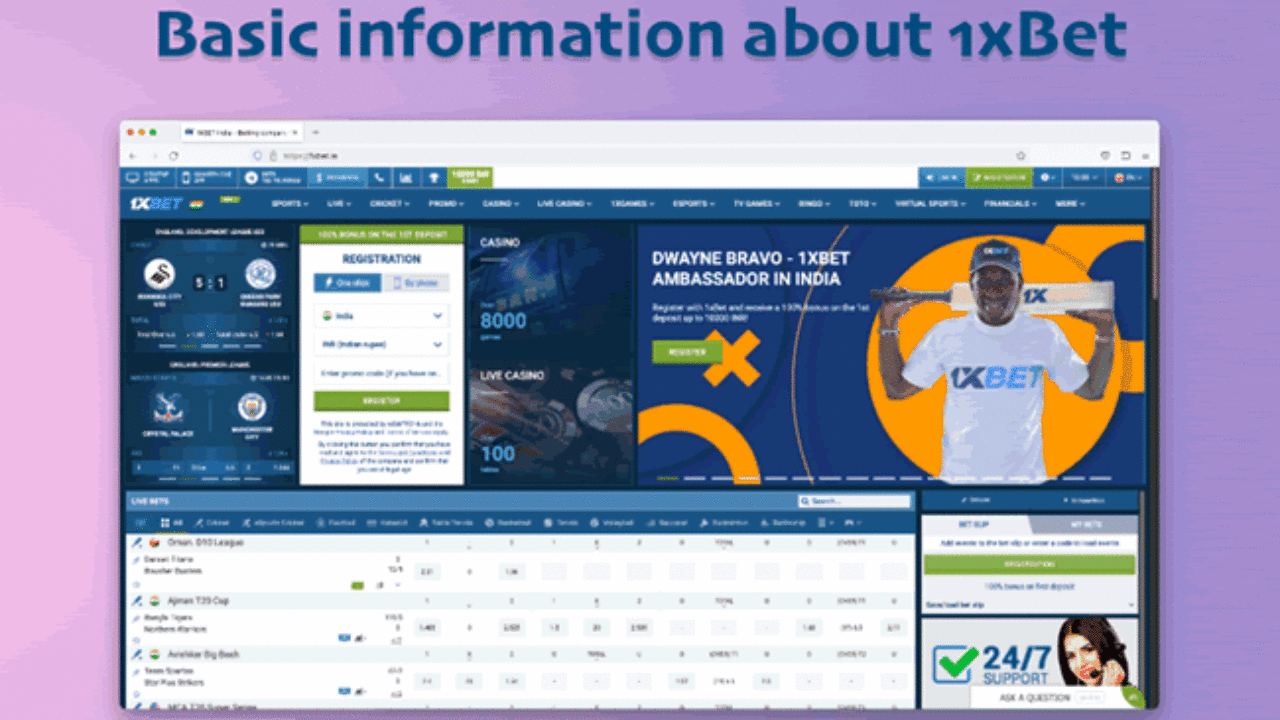This screenshot has height=720, width=1280.
Task: Open the India country dropdown
Action: point(381,315)
